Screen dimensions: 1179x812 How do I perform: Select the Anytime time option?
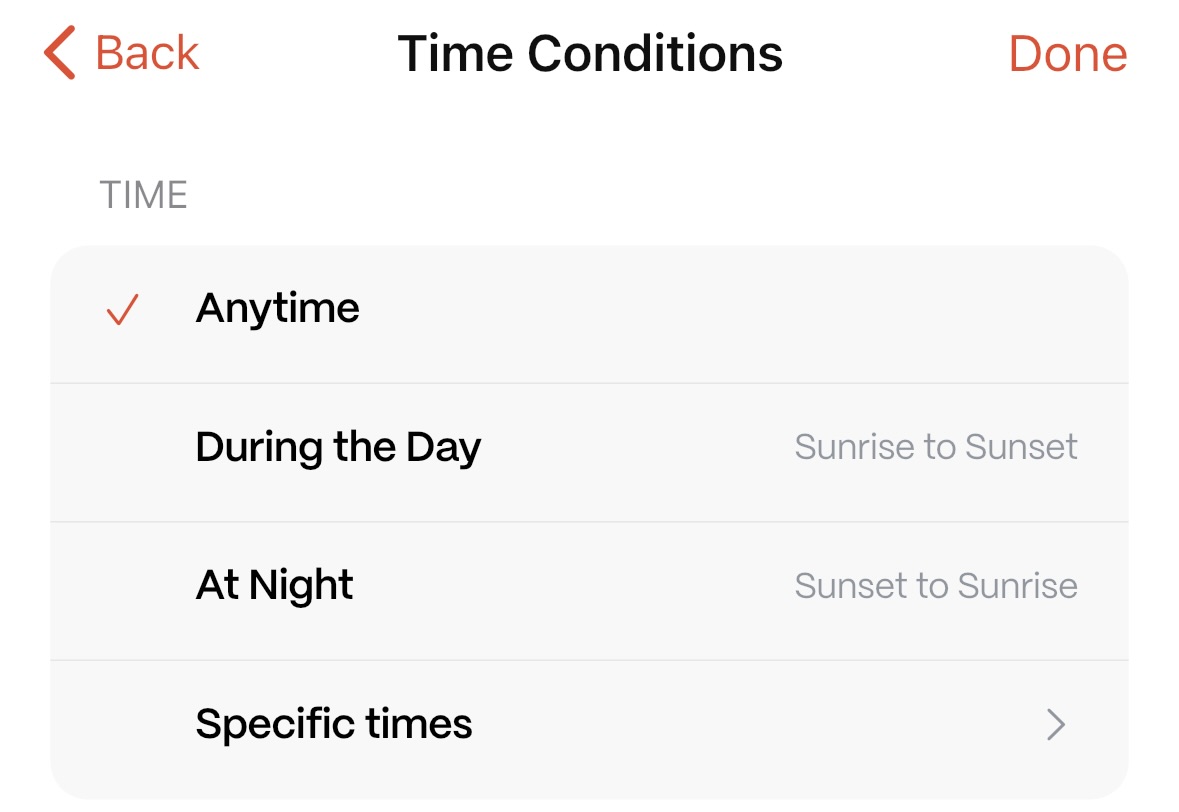click(278, 308)
